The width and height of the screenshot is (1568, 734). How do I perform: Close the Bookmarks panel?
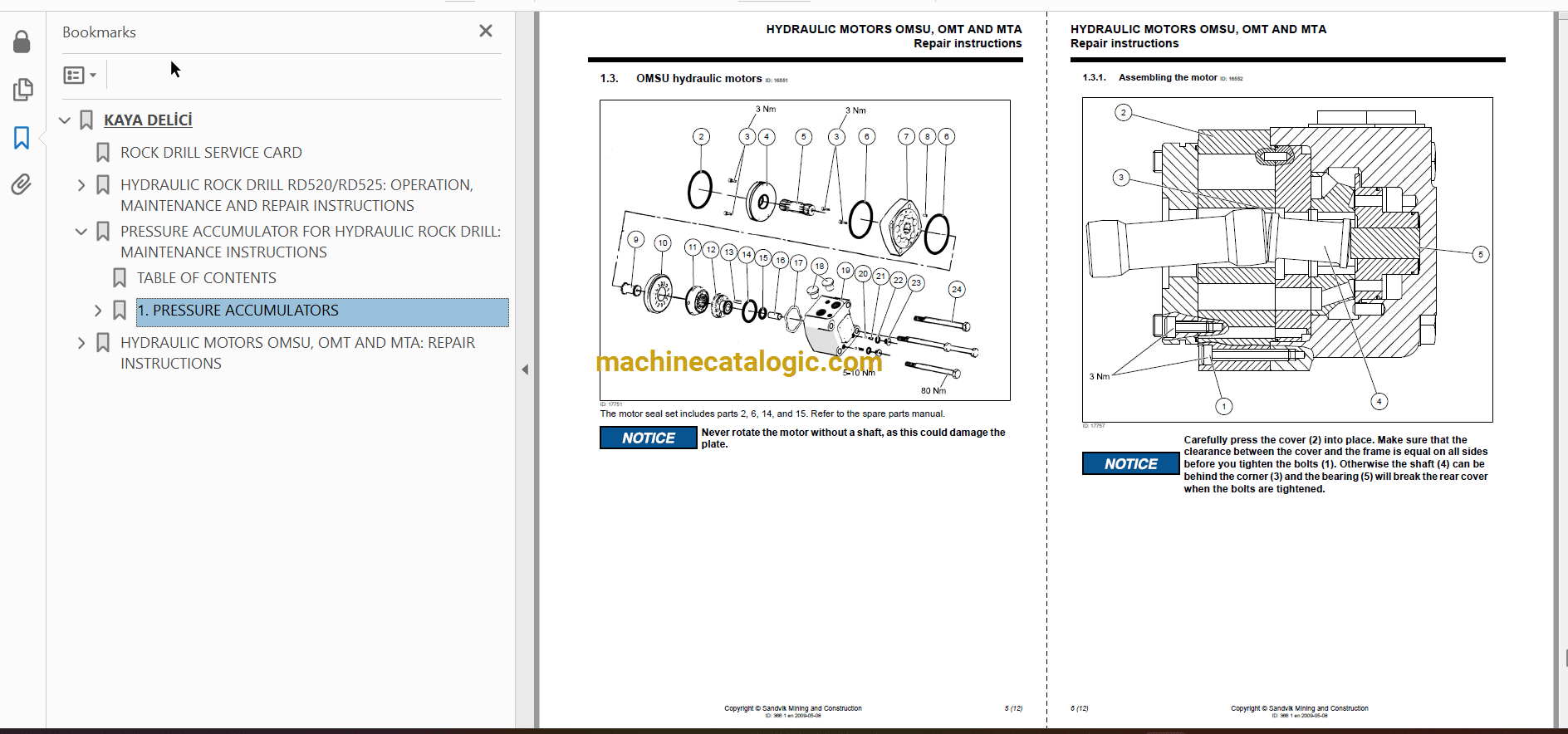tap(486, 31)
